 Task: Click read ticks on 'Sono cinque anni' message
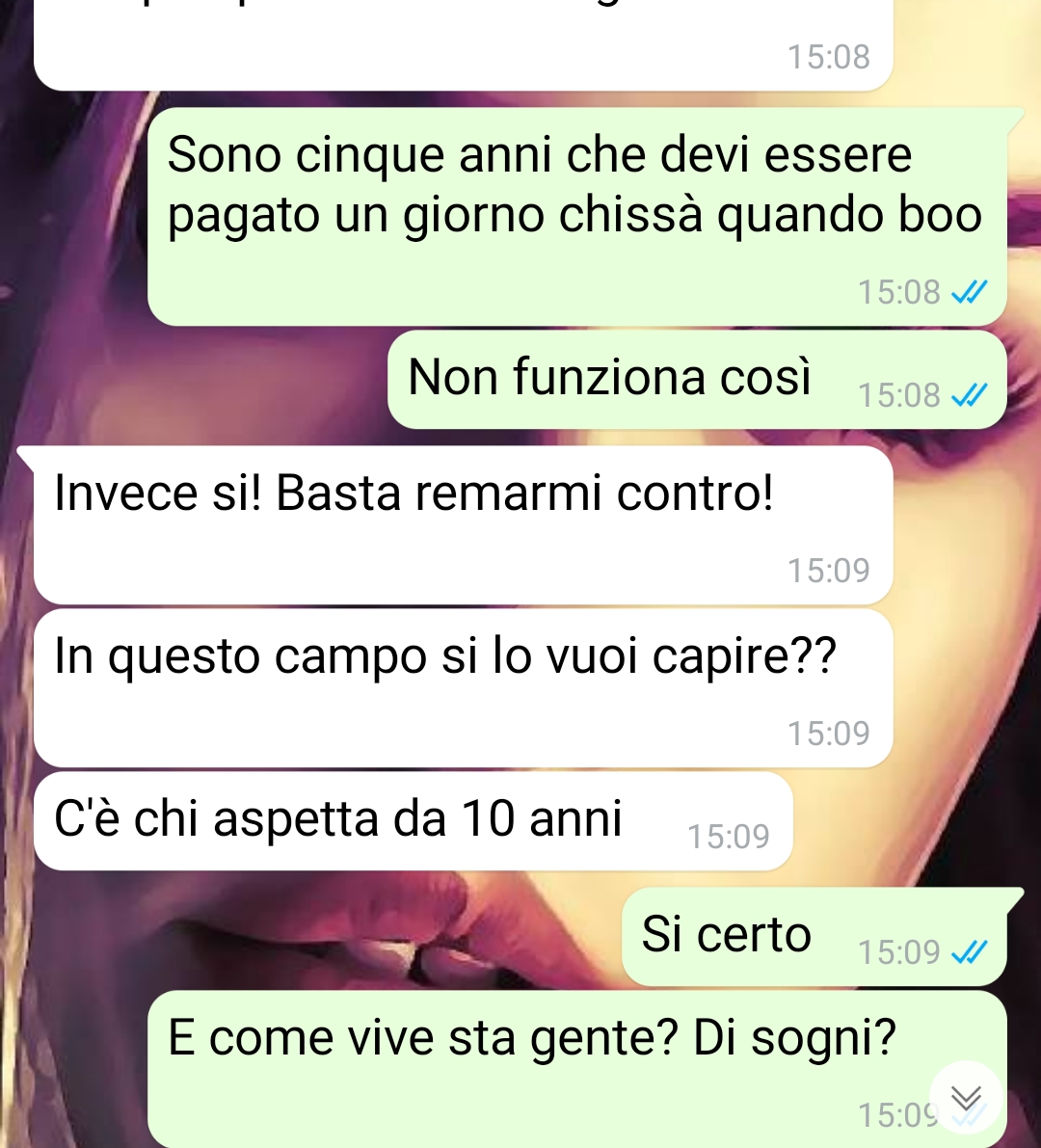(x=970, y=292)
